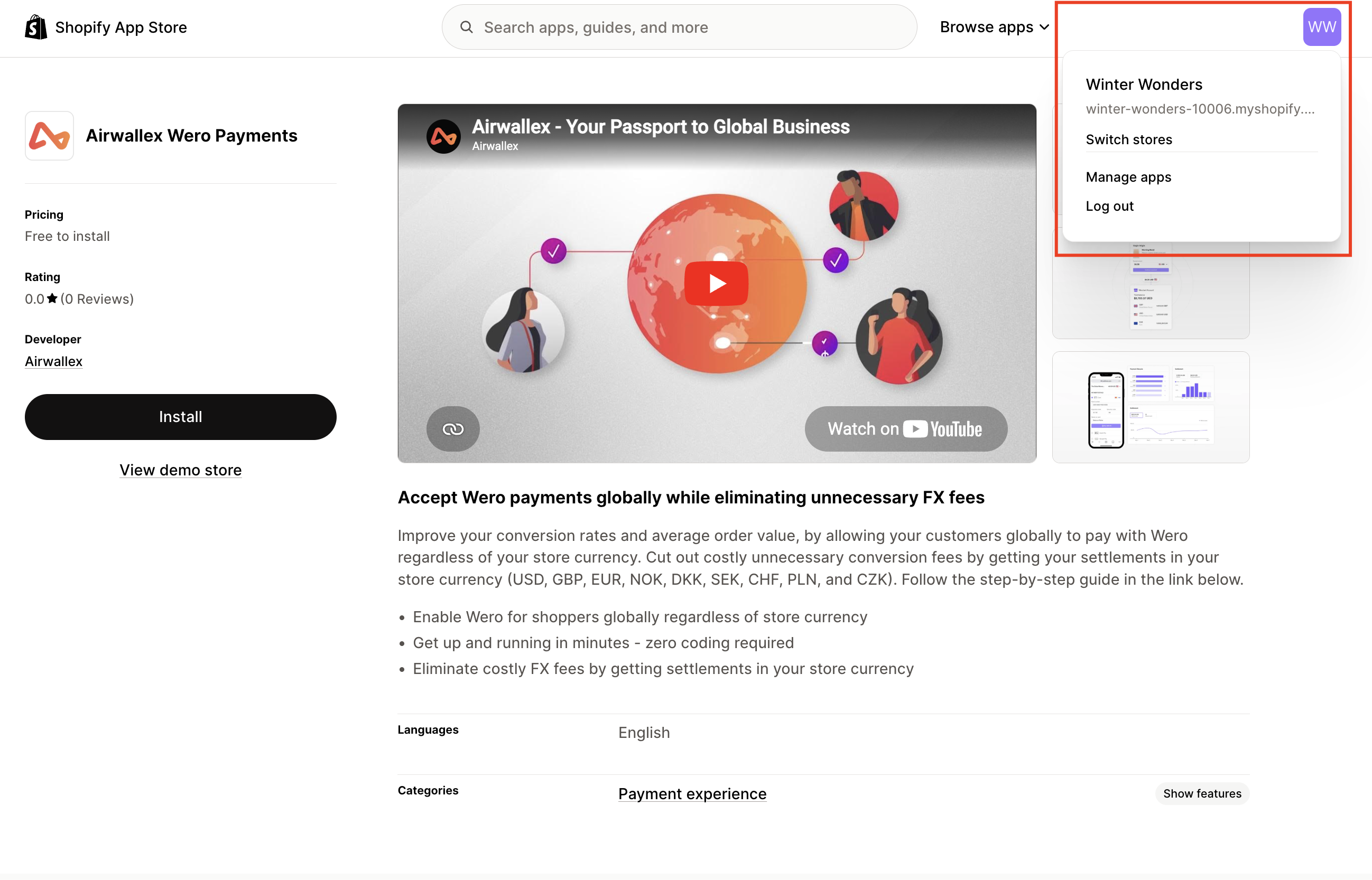Expand Show features
The width and height of the screenshot is (1372, 880).
(x=1202, y=793)
